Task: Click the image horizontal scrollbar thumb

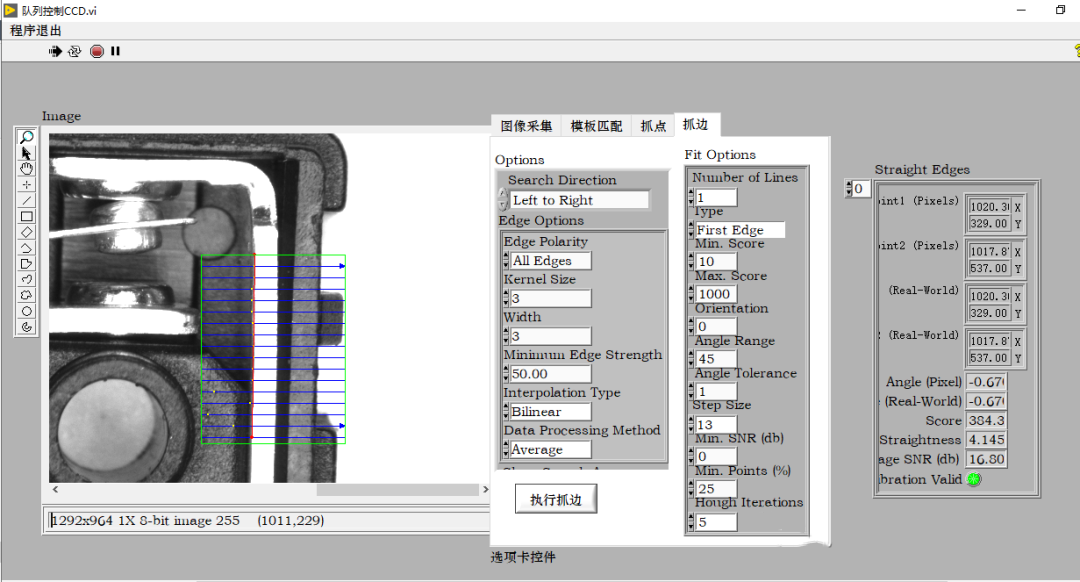Action: click(397, 490)
